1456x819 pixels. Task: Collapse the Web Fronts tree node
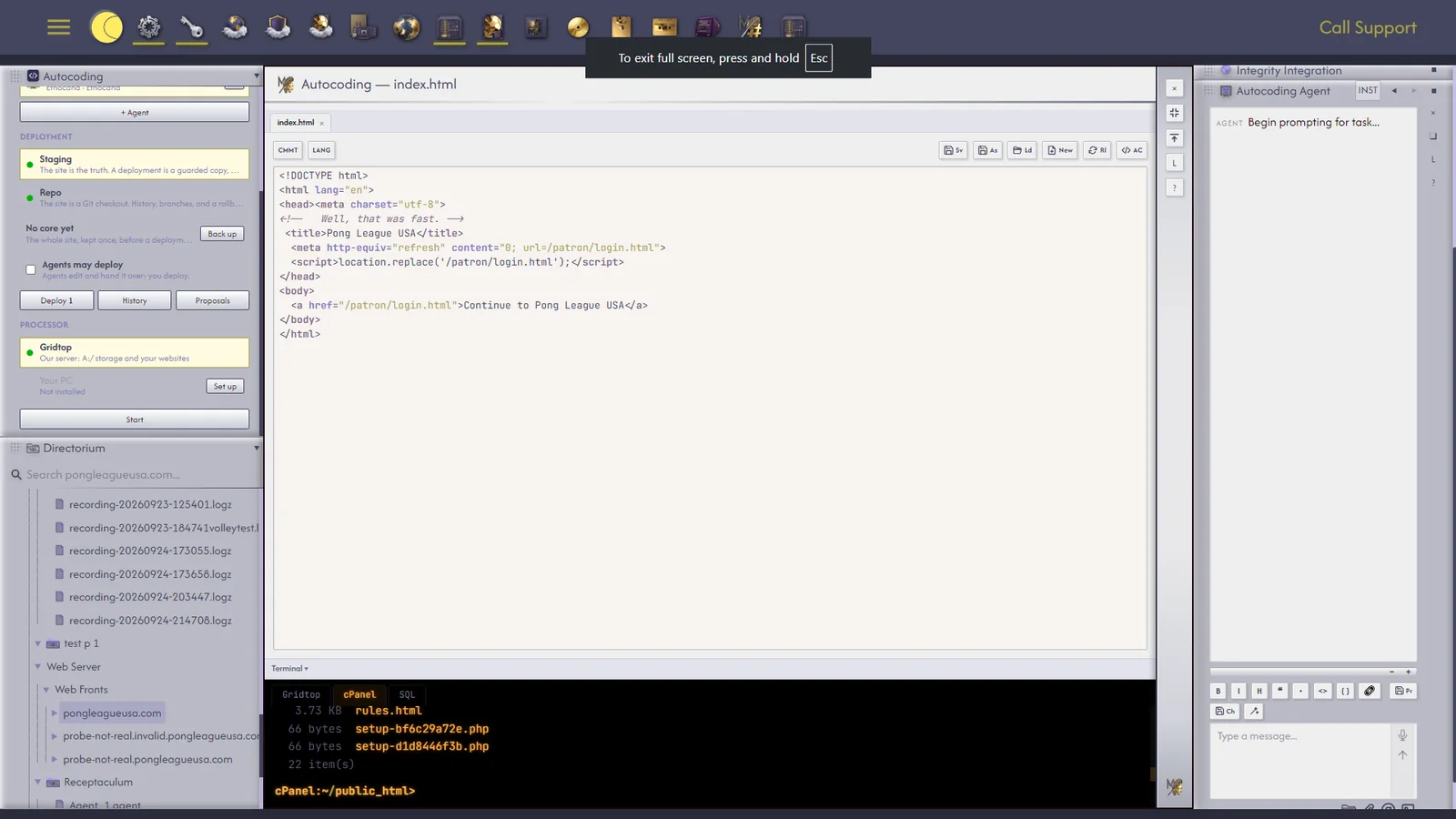point(45,690)
